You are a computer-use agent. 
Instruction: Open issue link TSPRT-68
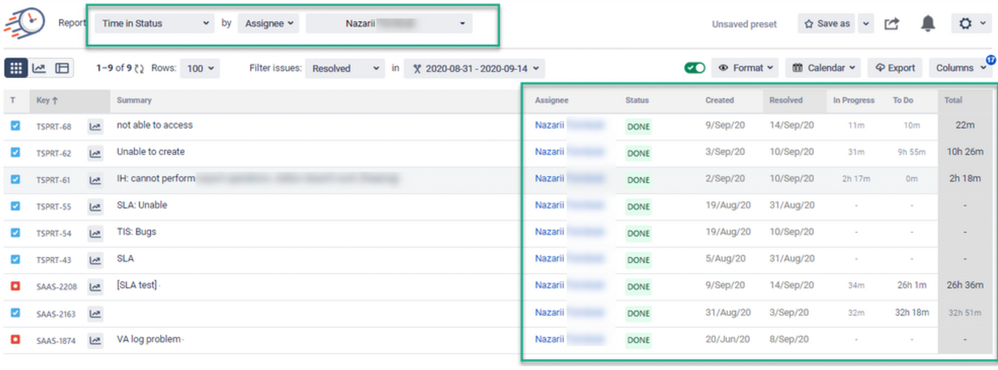click(53, 127)
